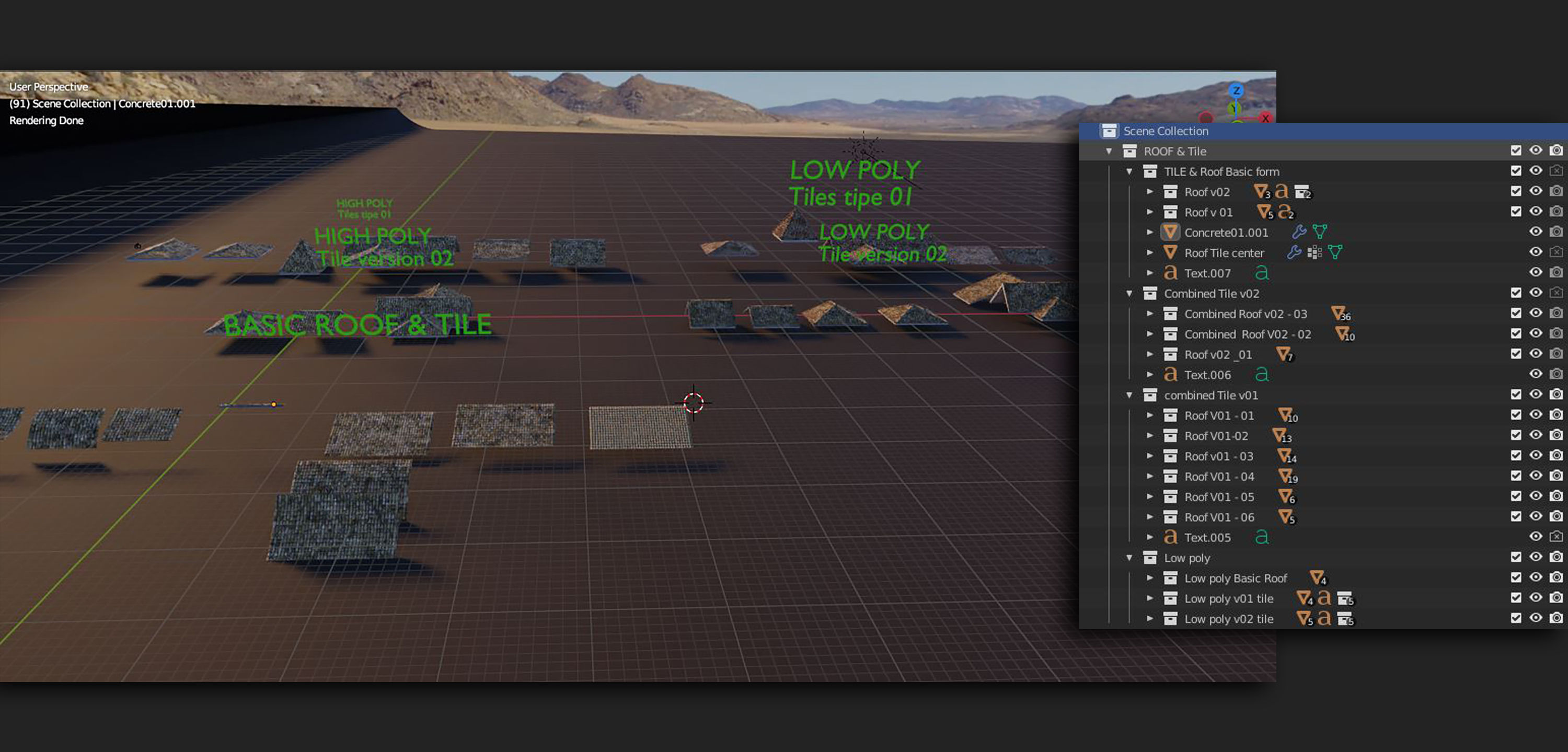Expand Roof v02 _01 collection
Viewport: 1568px width, 752px height.
click(x=1150, y=354)
